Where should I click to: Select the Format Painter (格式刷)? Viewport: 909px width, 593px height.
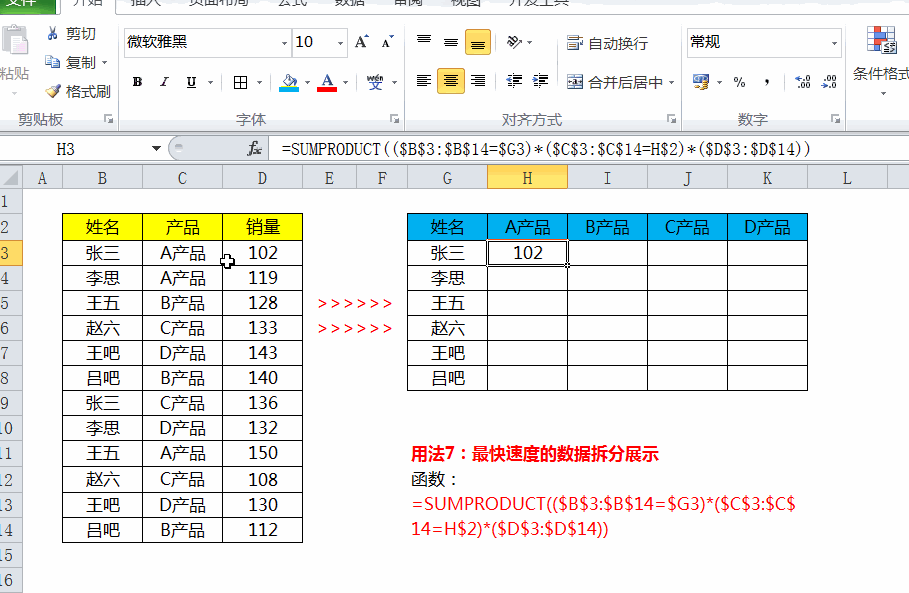78,91
